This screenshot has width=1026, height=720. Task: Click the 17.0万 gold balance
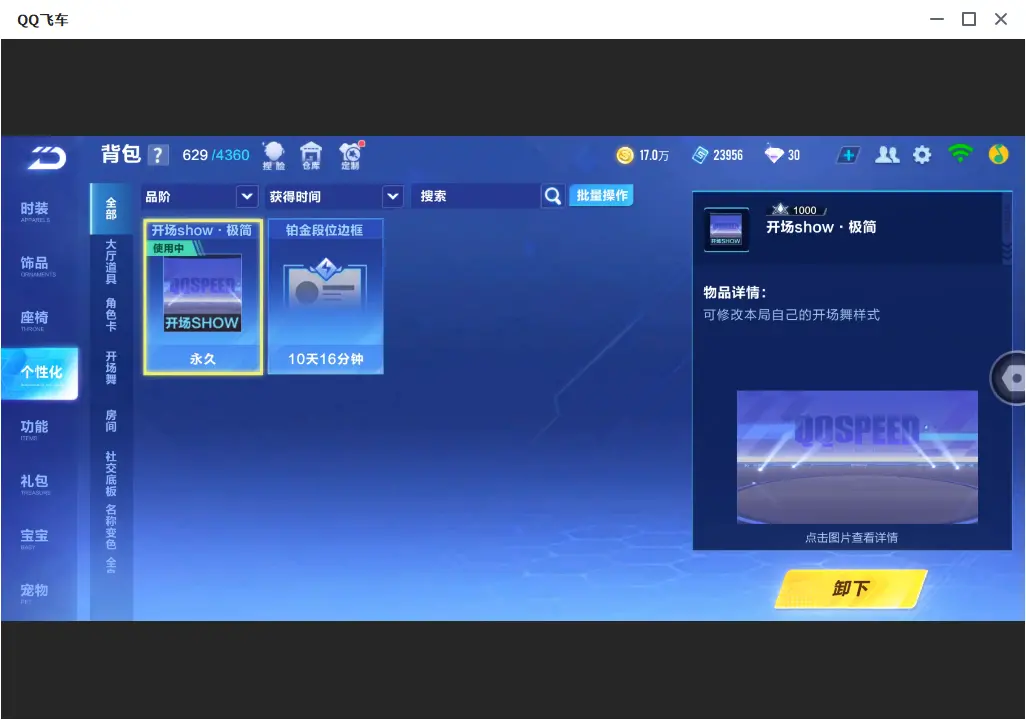pyautogui.click(x=654, y=155)
